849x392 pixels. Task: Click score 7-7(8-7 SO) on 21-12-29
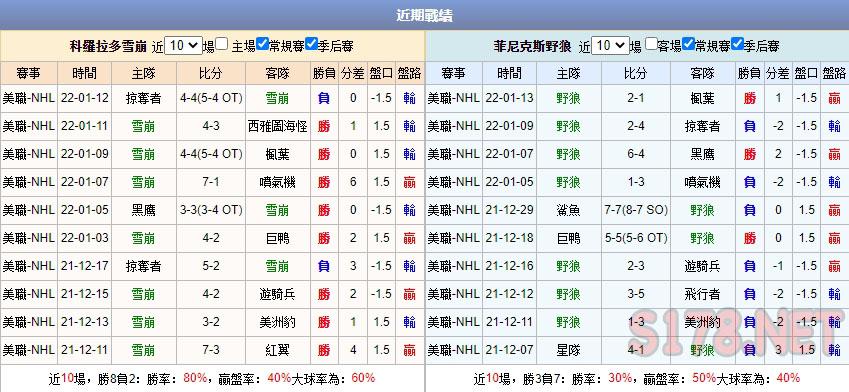pyautogui.click(x=636, y=210)
